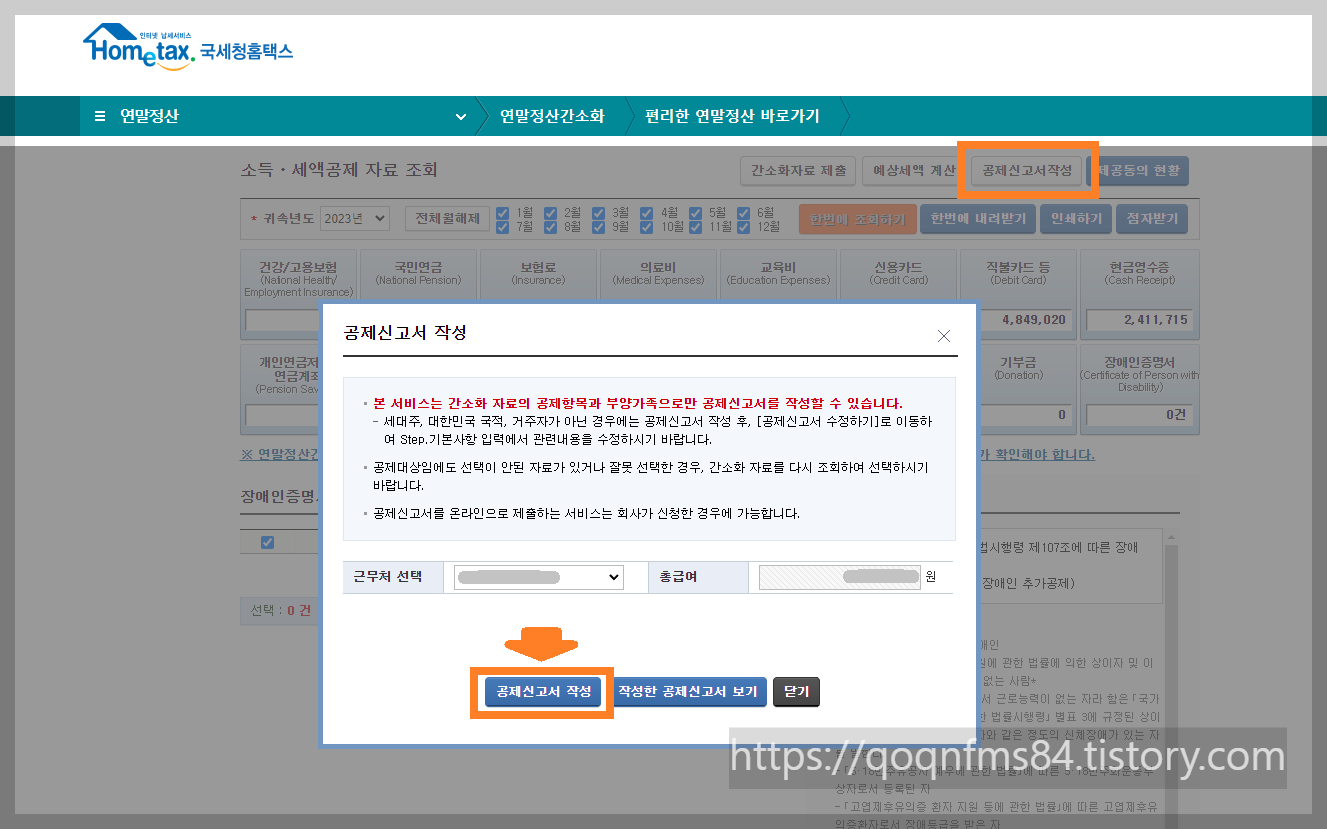The image size is (1327, 829).
Task: Click the 선택 : 0 건 count text
Action: point(280,610)
